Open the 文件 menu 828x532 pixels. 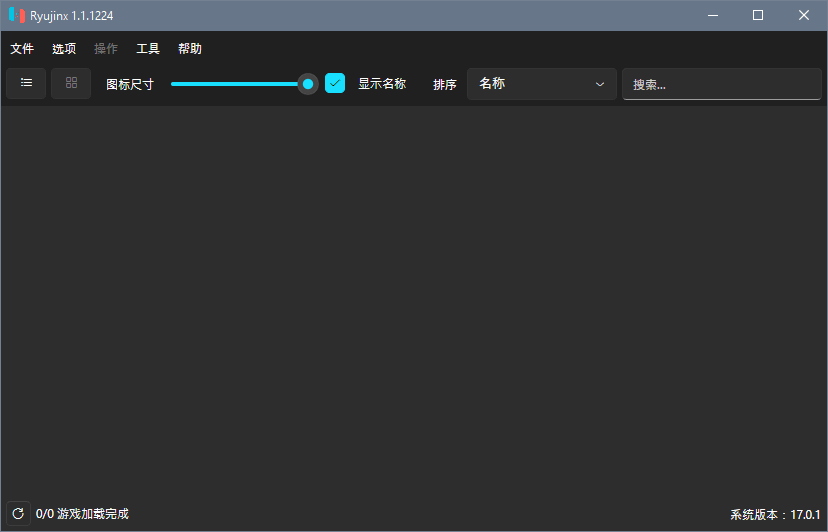click(x=22, y=49)
